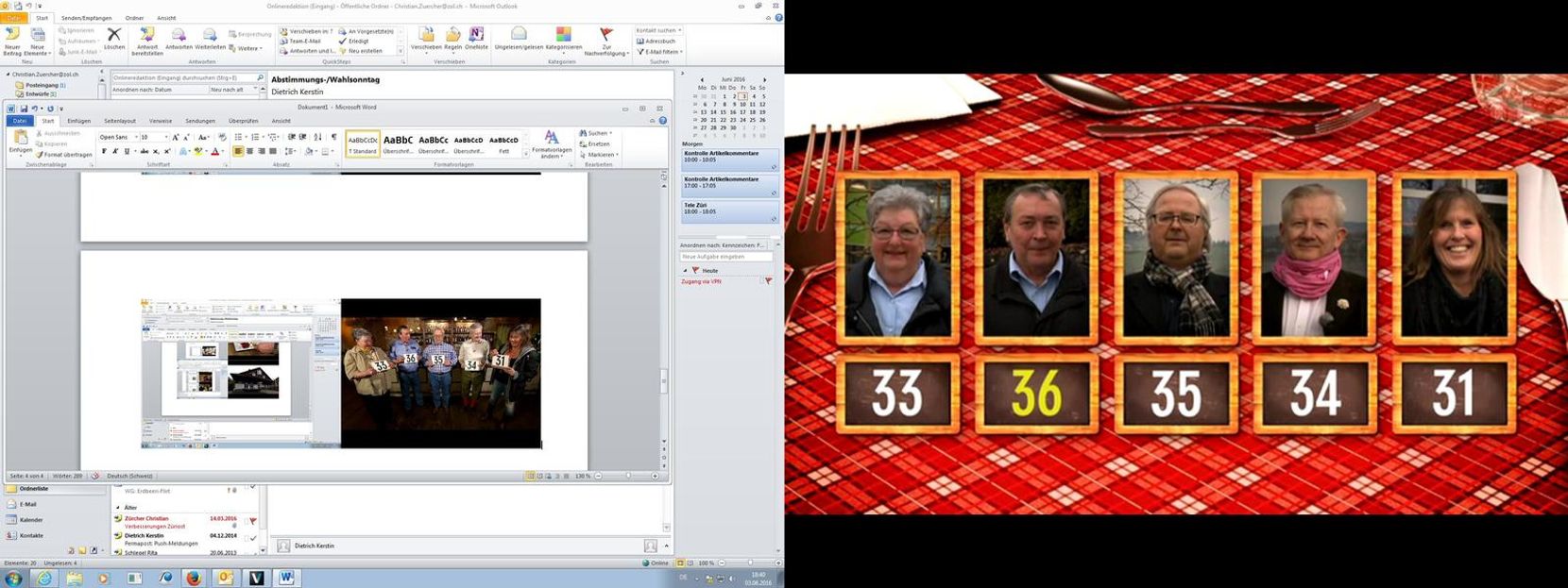The height and width of the screenshot is (588, 1568).
Task: Click Antworten in the Outlook ribbon
Action: click(179, 39)
